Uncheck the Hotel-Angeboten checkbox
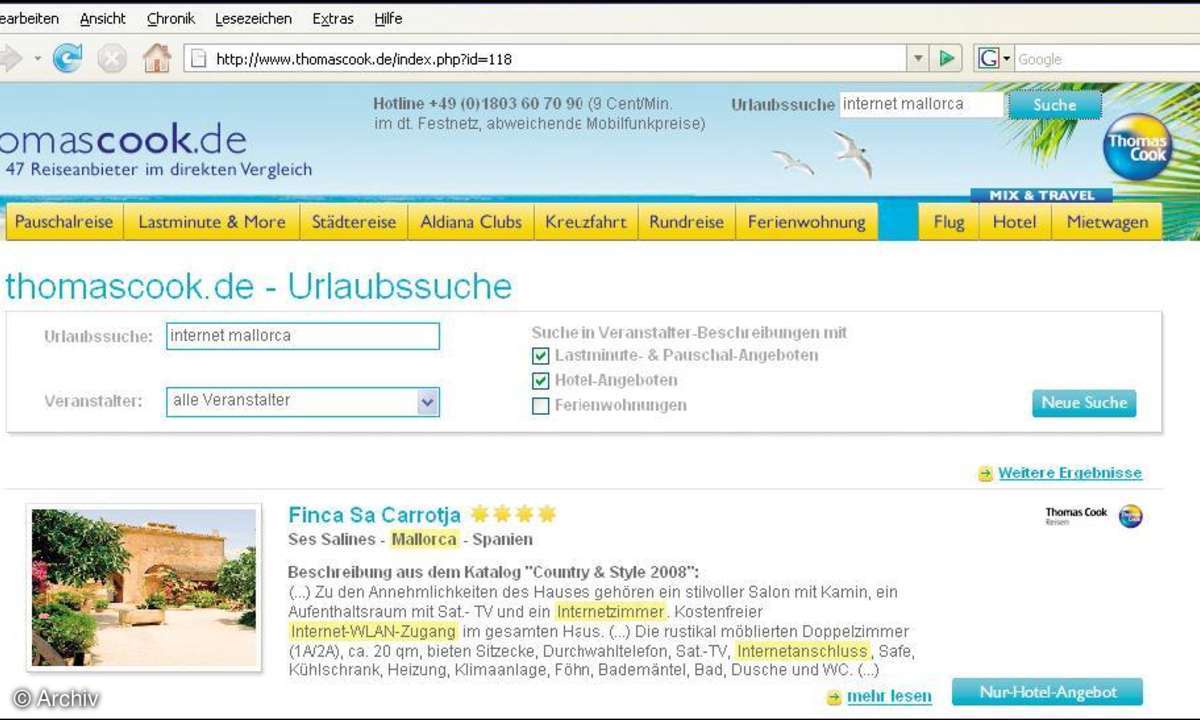Viewport: 1200px width, 720px height. [x=541, y=381]
